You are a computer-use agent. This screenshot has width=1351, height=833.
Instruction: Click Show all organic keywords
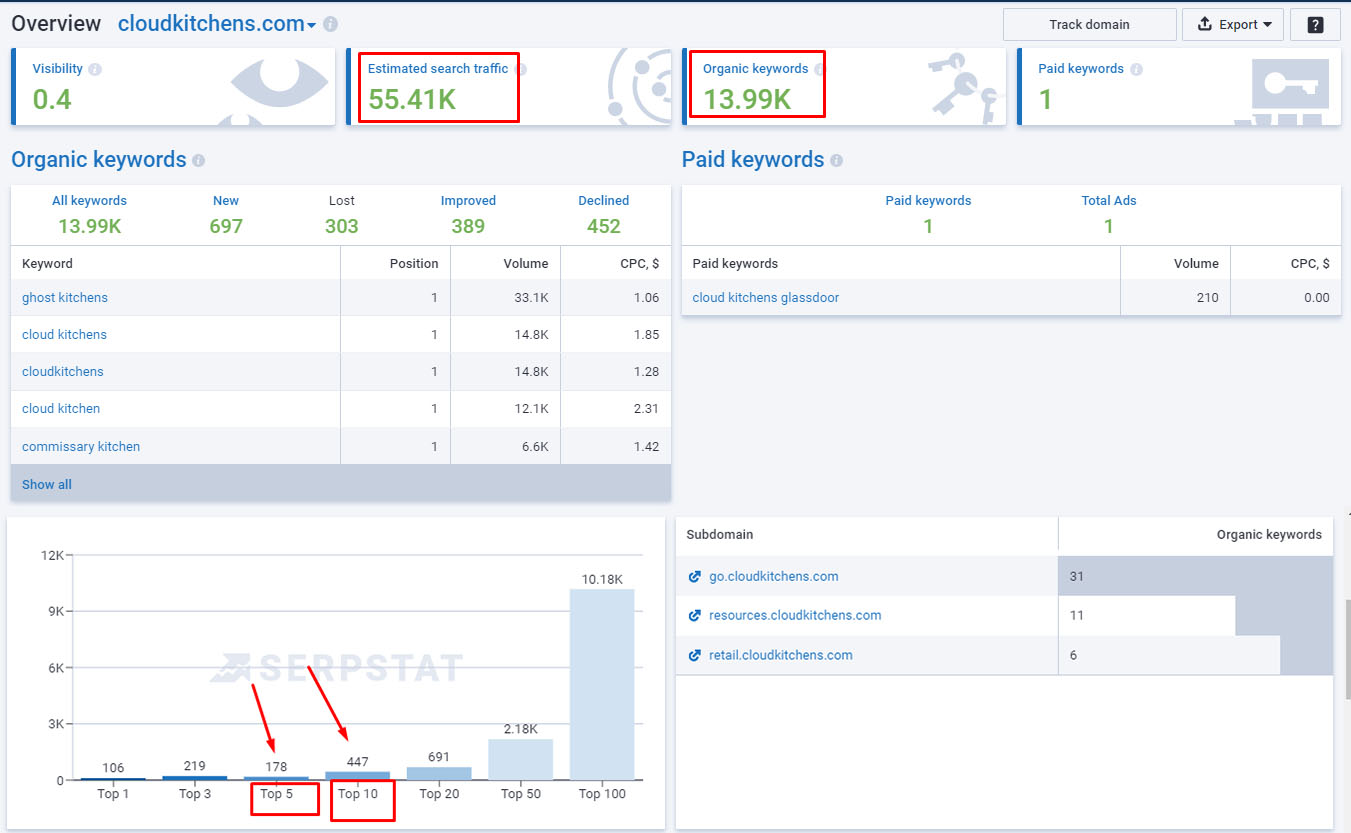click(47, 485)
